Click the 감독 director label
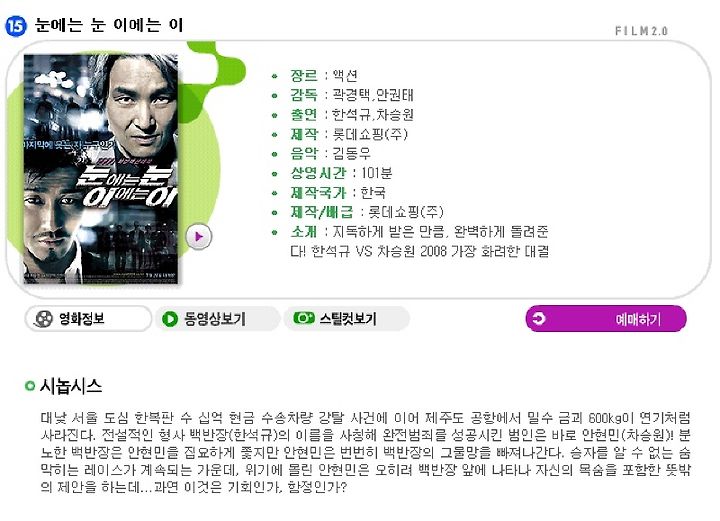Screen dimensions: 720x521 [x=304, y=95]
